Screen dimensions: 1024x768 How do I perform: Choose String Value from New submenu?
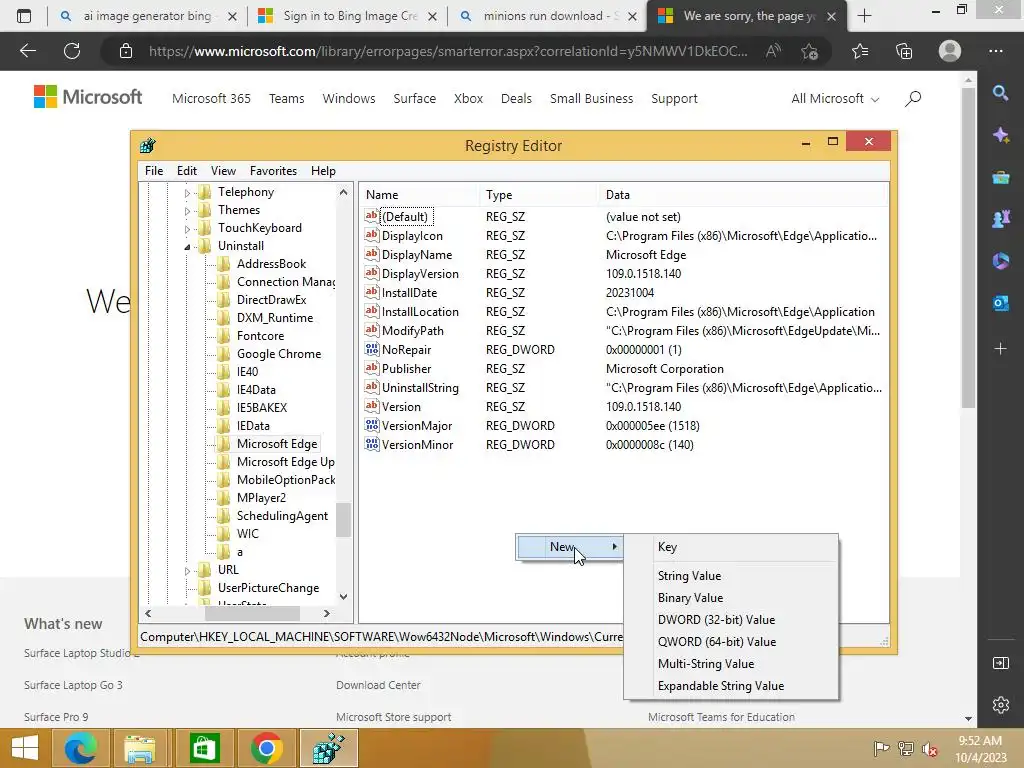pyautogui.click(x=731, y=575)
